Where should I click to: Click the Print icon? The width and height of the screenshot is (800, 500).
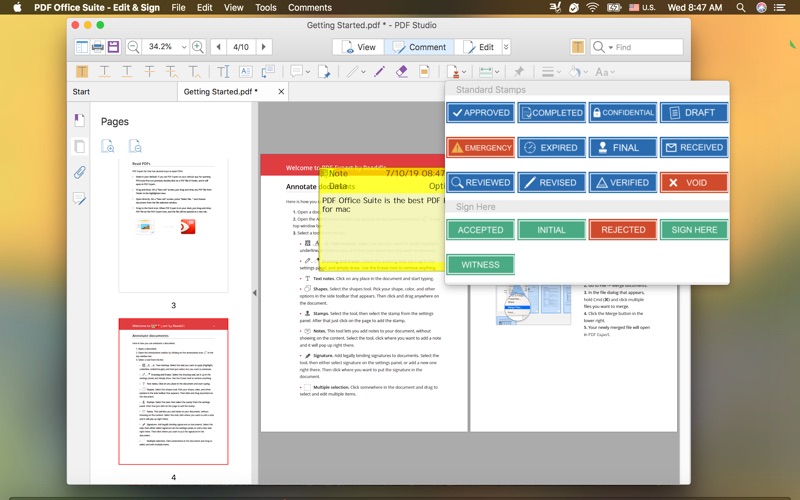97,47
